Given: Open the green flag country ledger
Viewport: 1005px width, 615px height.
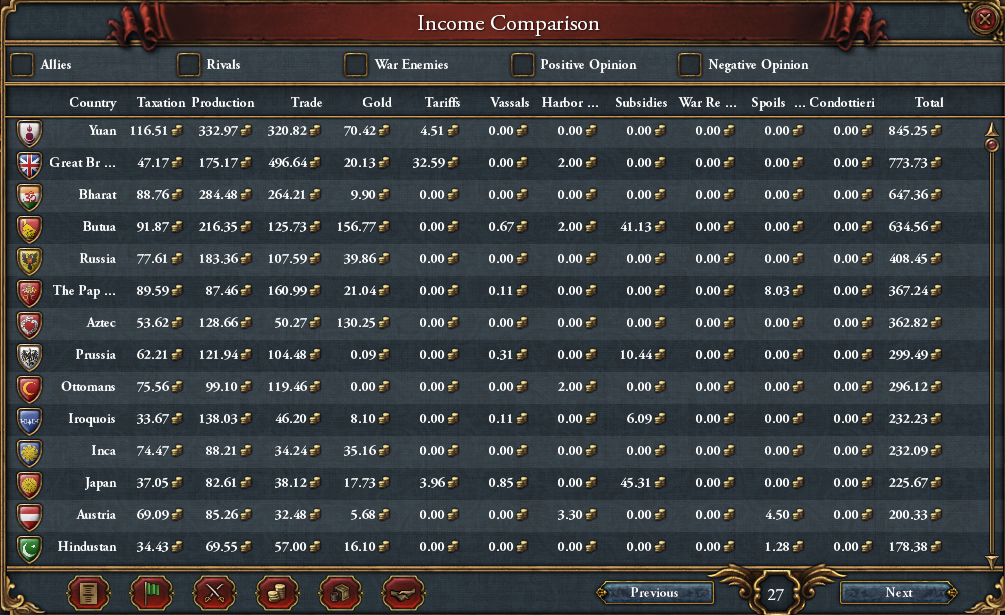Looking at the screenshot, I should pyautogui.click(x=151, y=593).
